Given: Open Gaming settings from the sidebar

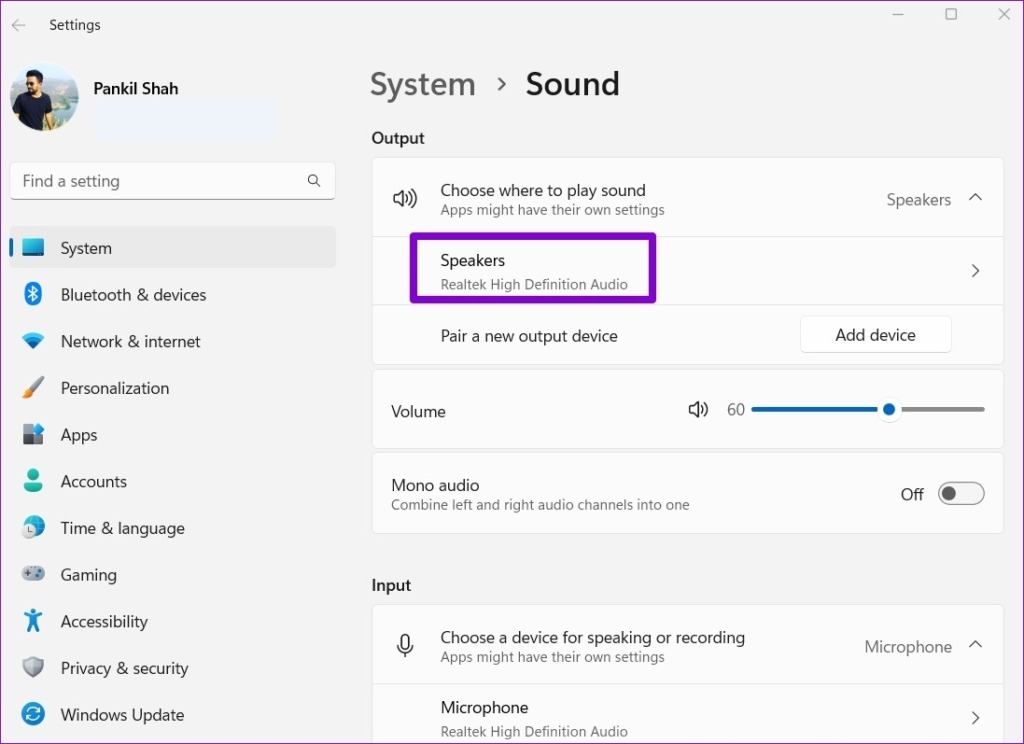Looking at the screenshot, I should (x=30, y=574).
